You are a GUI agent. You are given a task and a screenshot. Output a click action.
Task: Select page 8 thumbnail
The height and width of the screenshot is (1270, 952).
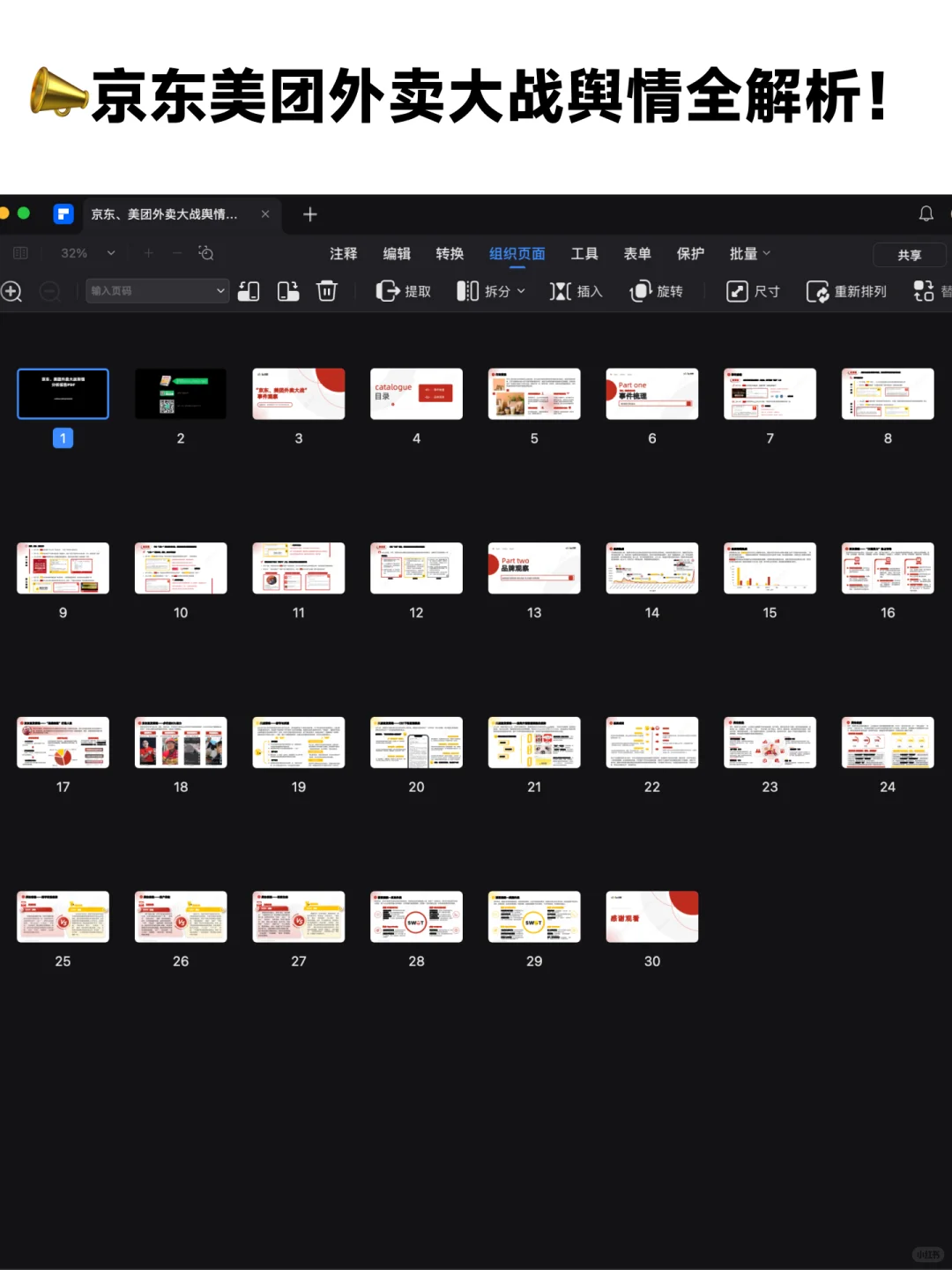(888, 393)
